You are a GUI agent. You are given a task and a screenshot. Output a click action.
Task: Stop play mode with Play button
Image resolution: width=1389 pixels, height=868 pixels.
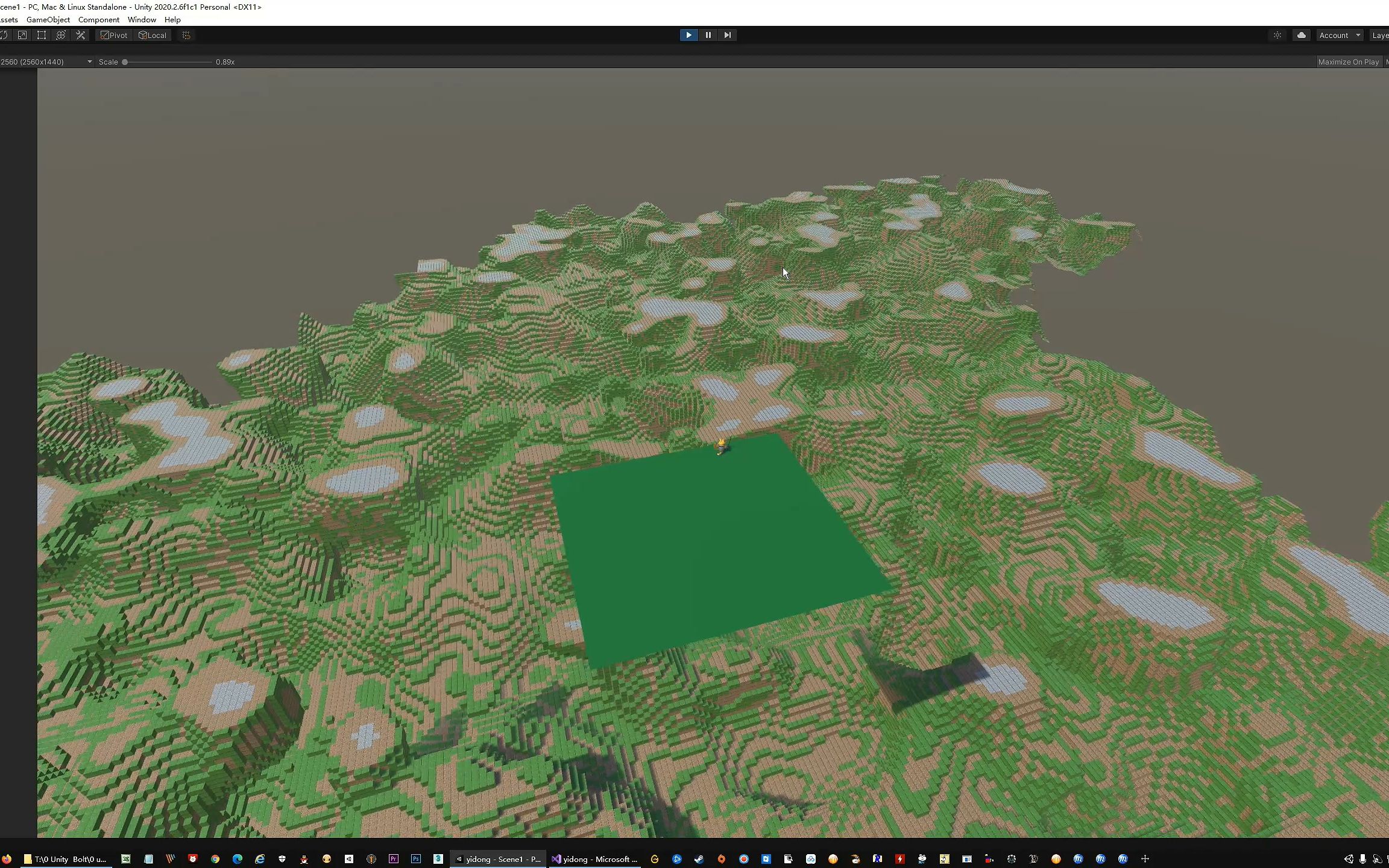click(x=688, y=35)
